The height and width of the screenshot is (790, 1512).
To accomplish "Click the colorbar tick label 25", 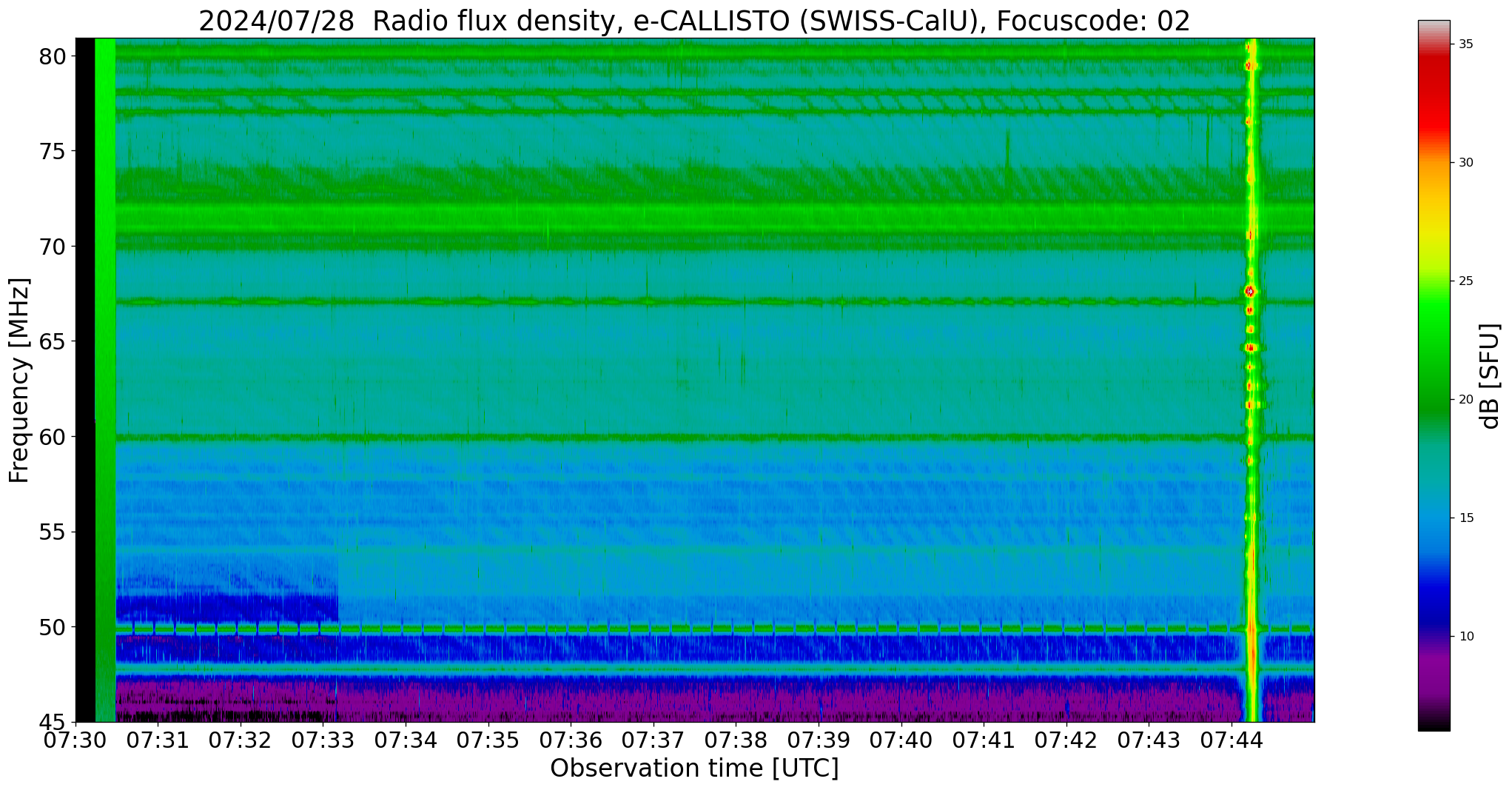I will click(x=1465, y=281).
